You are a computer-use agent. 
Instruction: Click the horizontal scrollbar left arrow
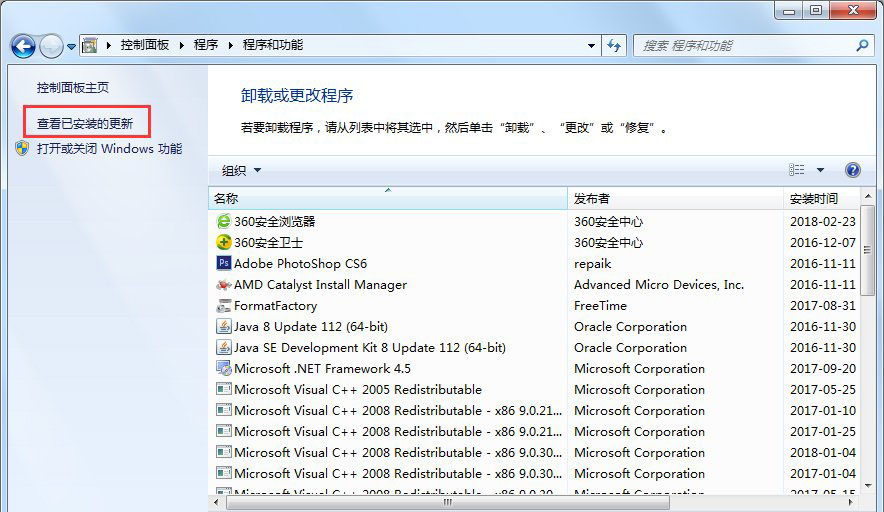point(216,501)
